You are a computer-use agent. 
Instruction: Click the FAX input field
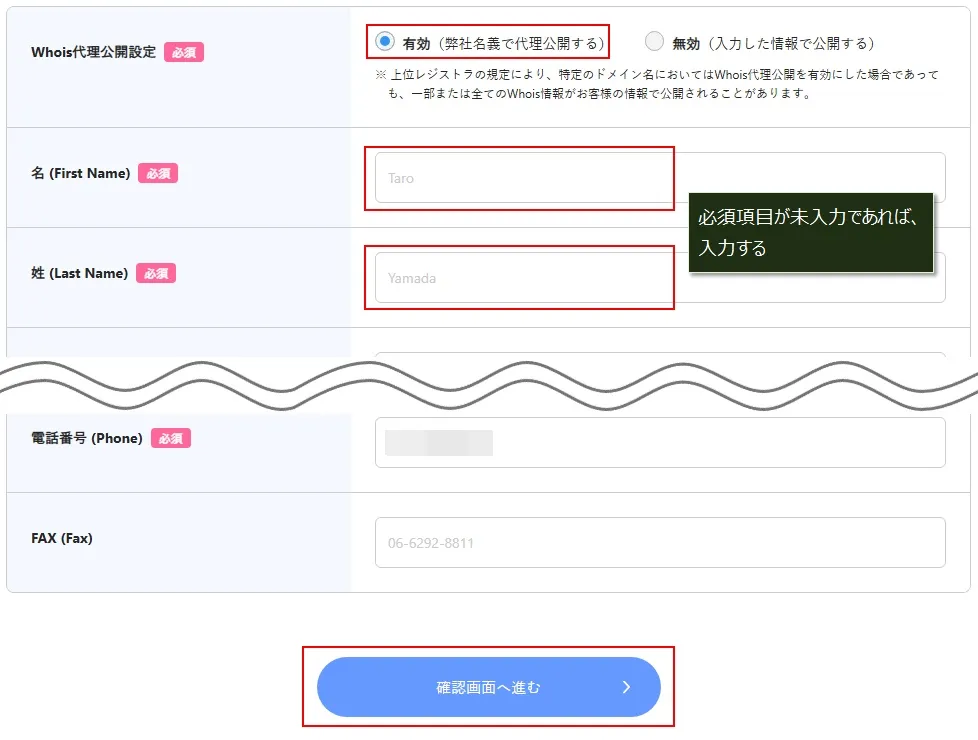pos(660,542)
